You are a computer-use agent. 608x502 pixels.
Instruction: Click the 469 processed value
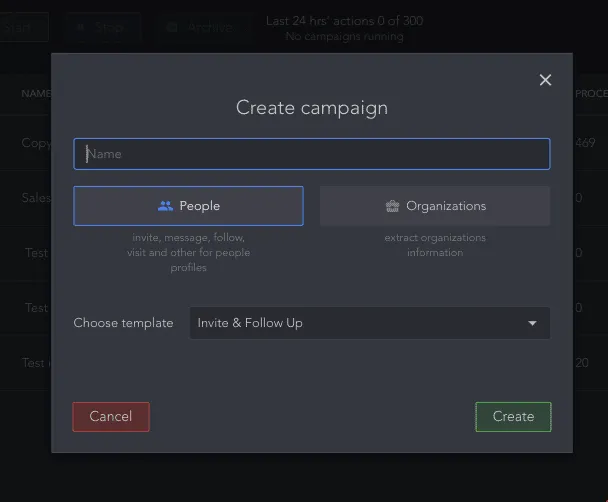click(585, 143)
